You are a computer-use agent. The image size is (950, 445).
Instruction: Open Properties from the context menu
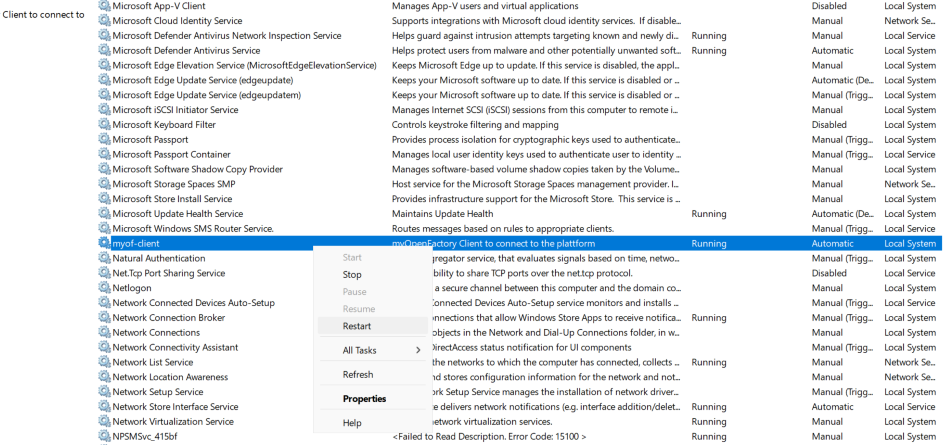pyautogui.click(x=373, y=399)
